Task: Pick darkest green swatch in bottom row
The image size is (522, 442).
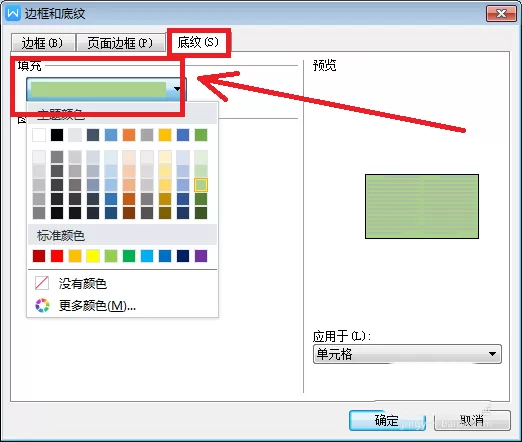Action: pos(201,213)
